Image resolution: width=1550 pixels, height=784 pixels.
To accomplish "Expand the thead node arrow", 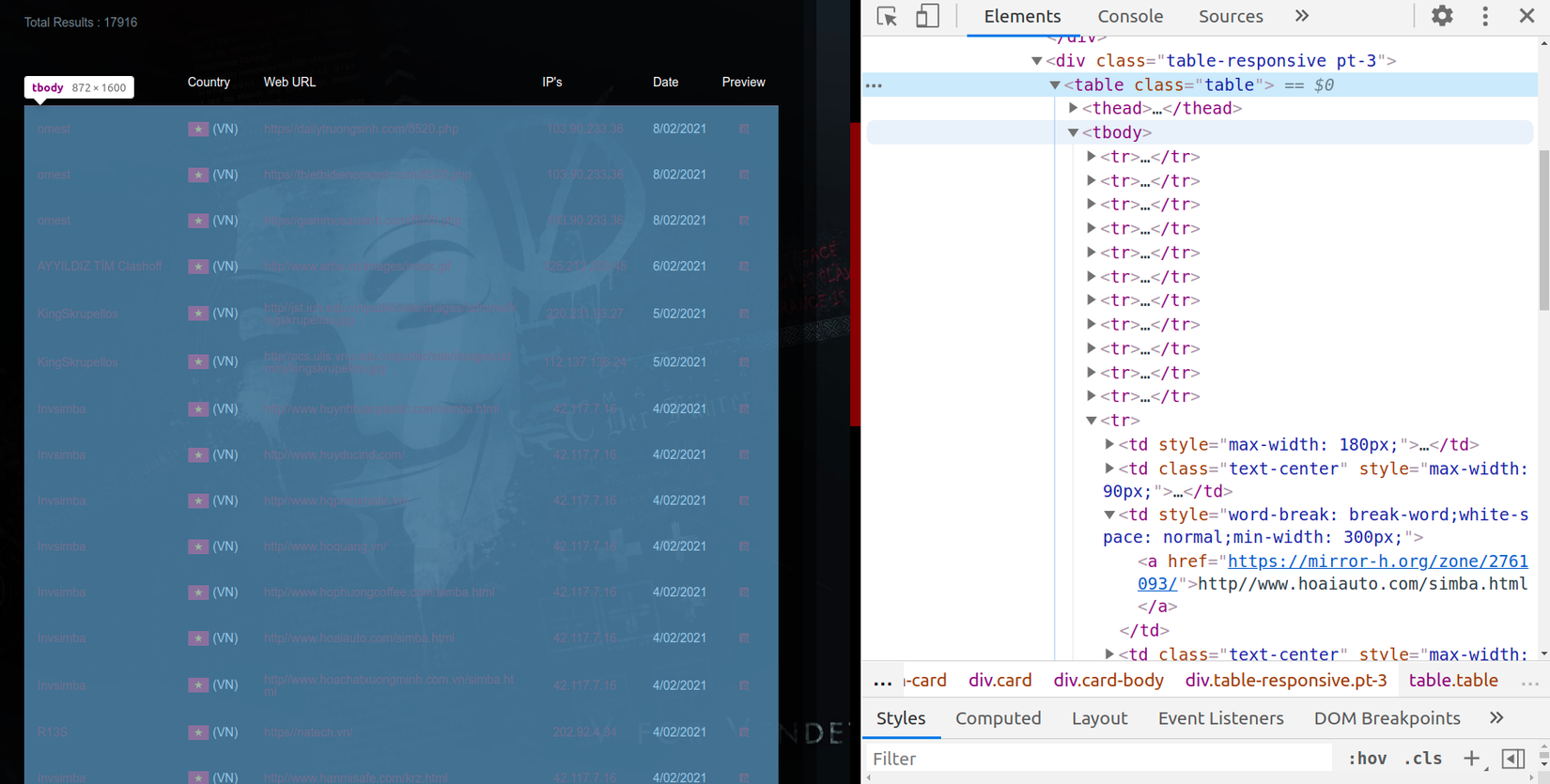I will pos(1074,109).
